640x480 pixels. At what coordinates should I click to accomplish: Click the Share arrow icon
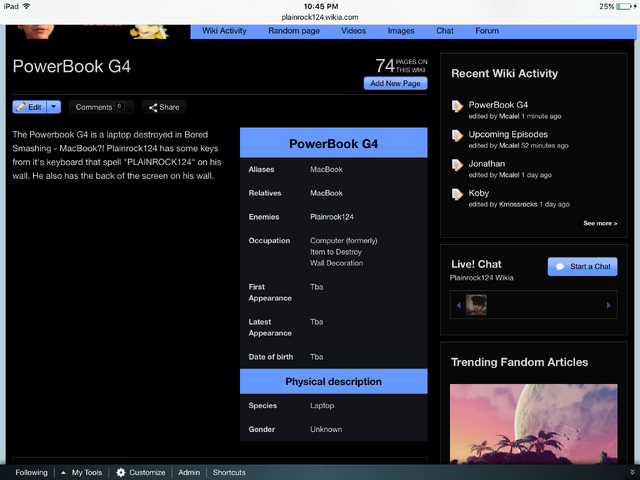coord(153,107)
